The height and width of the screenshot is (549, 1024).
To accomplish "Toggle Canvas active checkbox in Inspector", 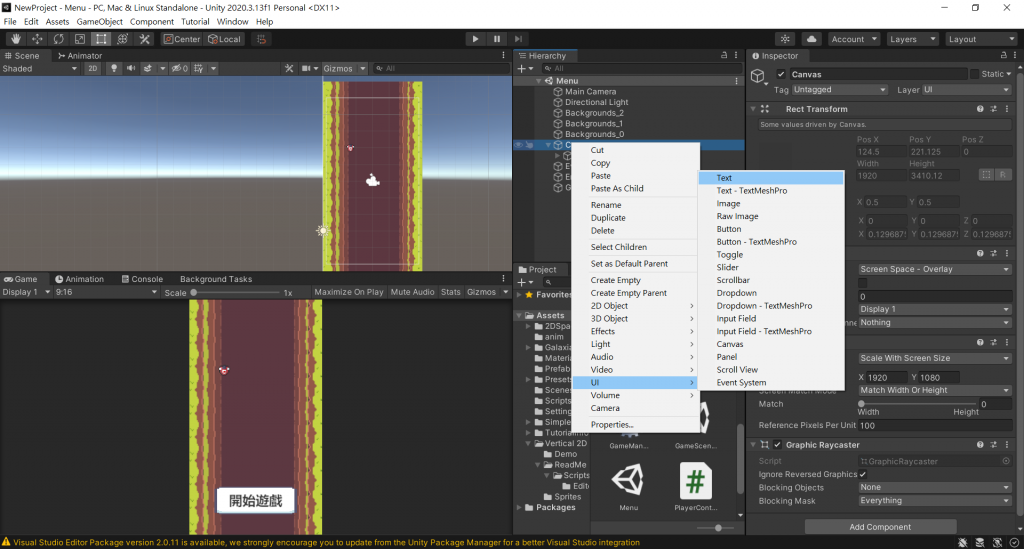I will (781, 74).
